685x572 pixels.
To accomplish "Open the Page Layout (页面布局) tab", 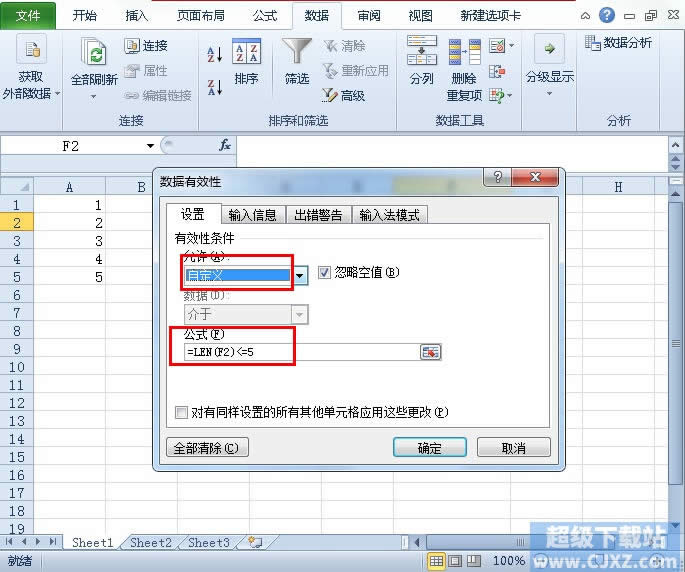I will (x=201, y=16).
